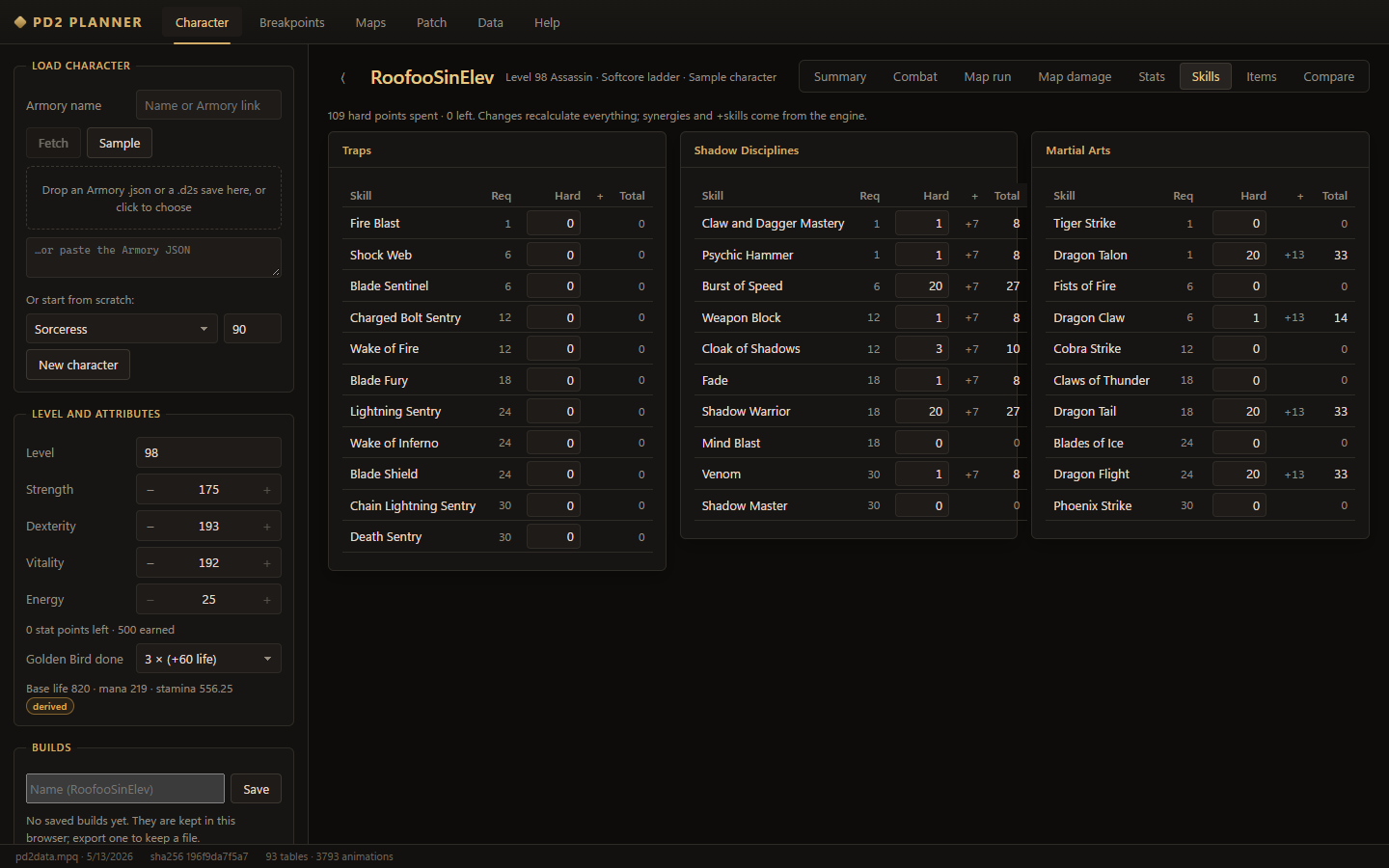
Task: Switch to the Summary view
Action: [x=840, y=76]
